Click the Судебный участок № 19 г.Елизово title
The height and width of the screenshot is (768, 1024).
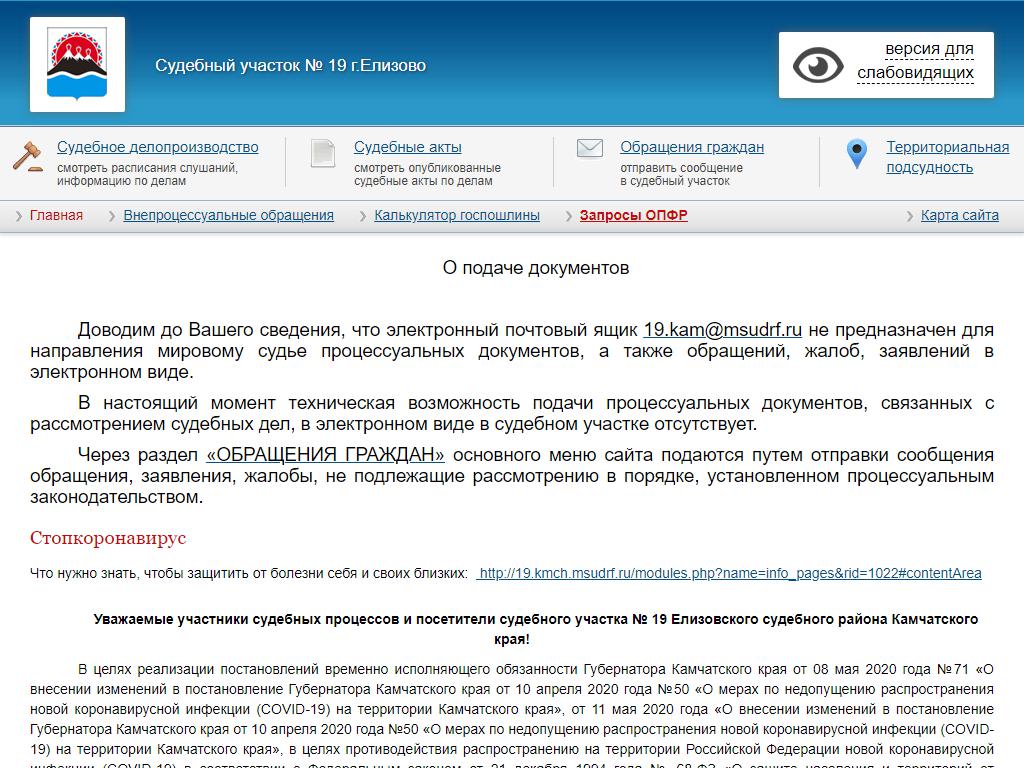pos(290,65)
